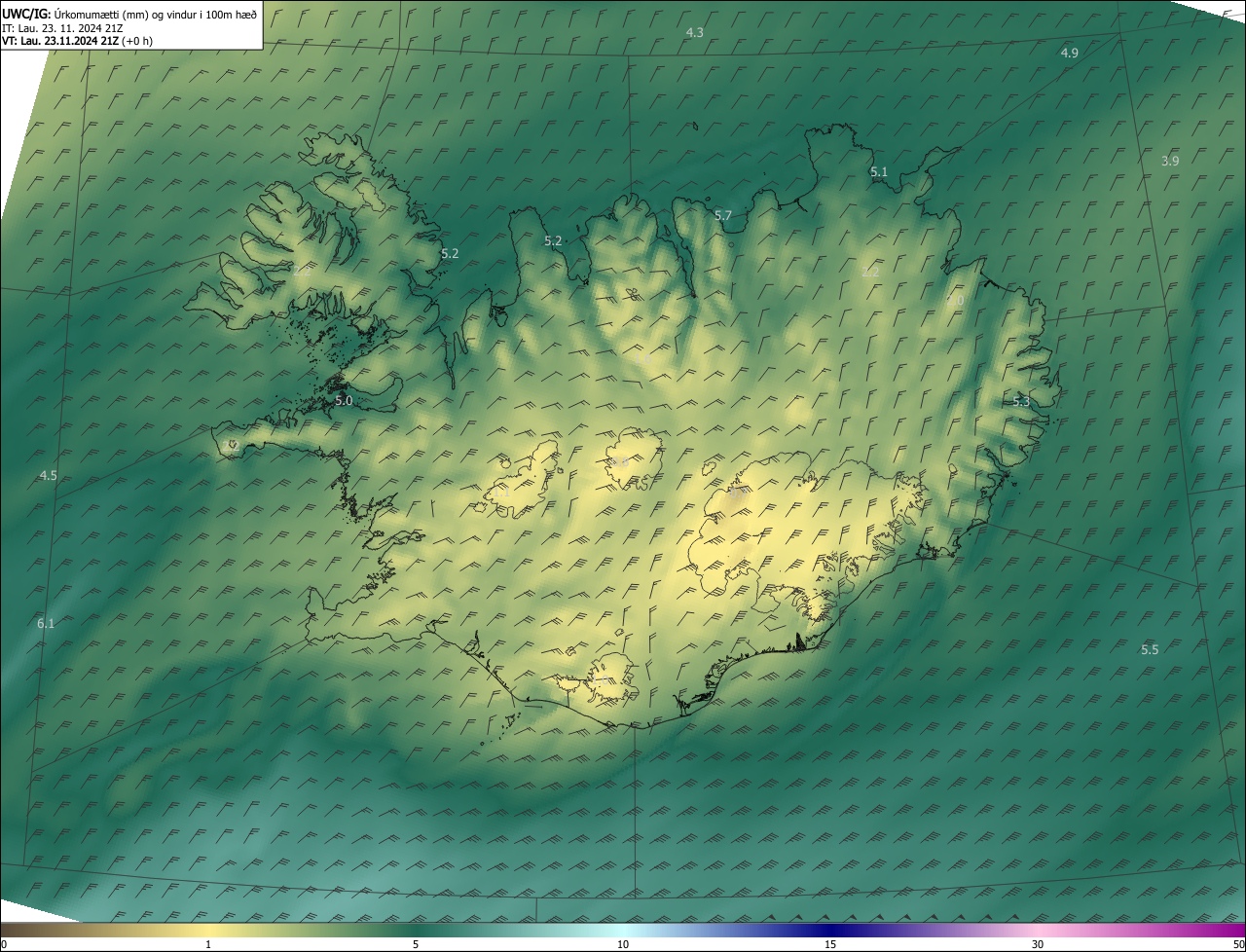Click the 5.3 value label on the map

(x=1020, y=401)
